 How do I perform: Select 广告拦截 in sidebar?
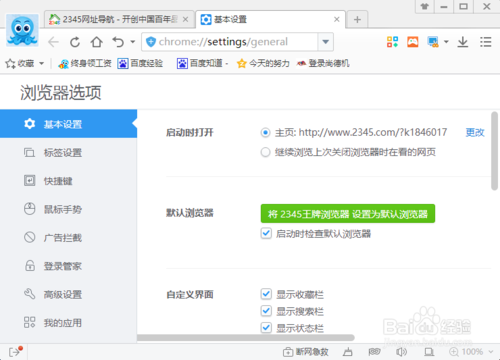point(68,238)
